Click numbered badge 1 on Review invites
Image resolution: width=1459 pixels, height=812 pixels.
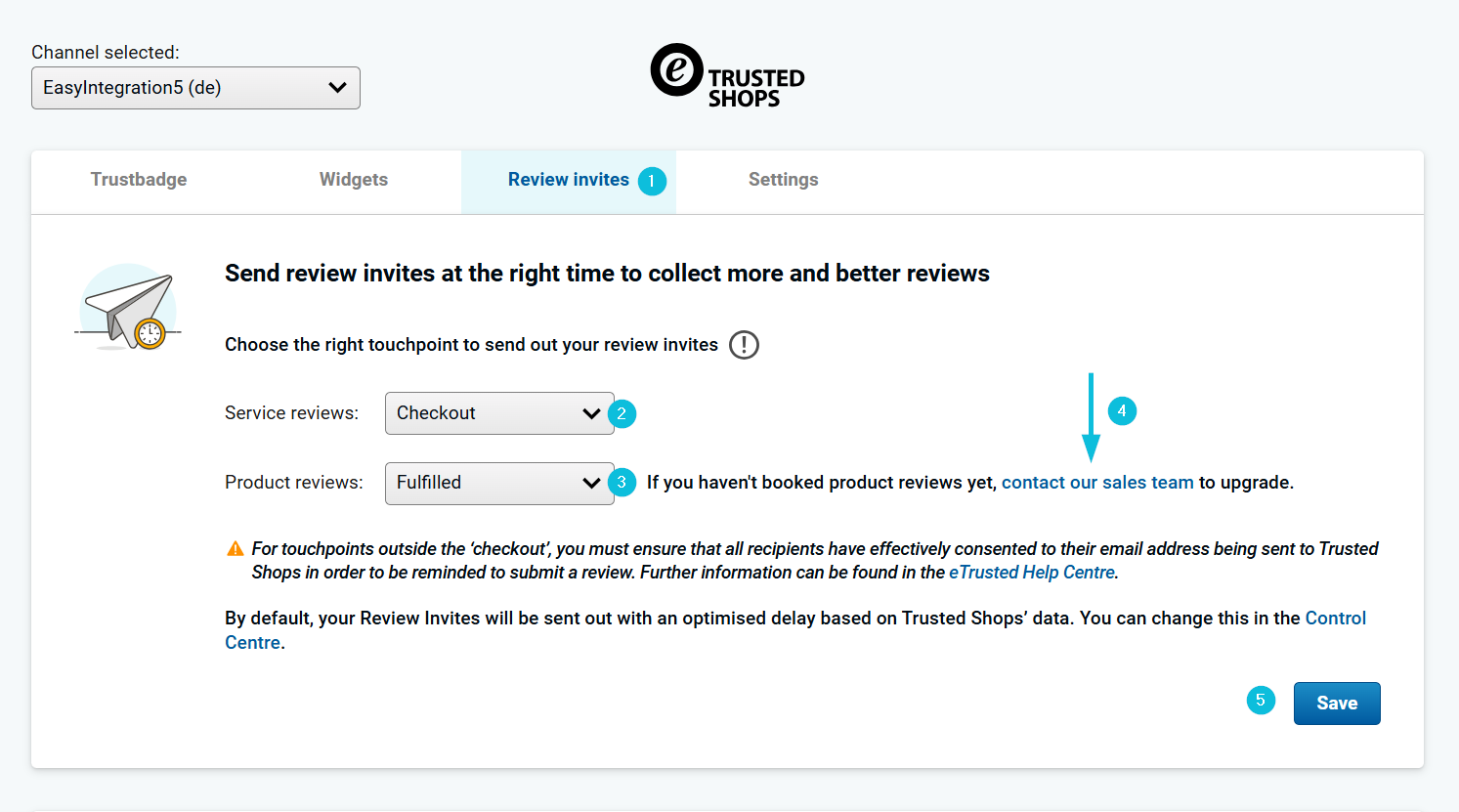(x=652, y=181)
